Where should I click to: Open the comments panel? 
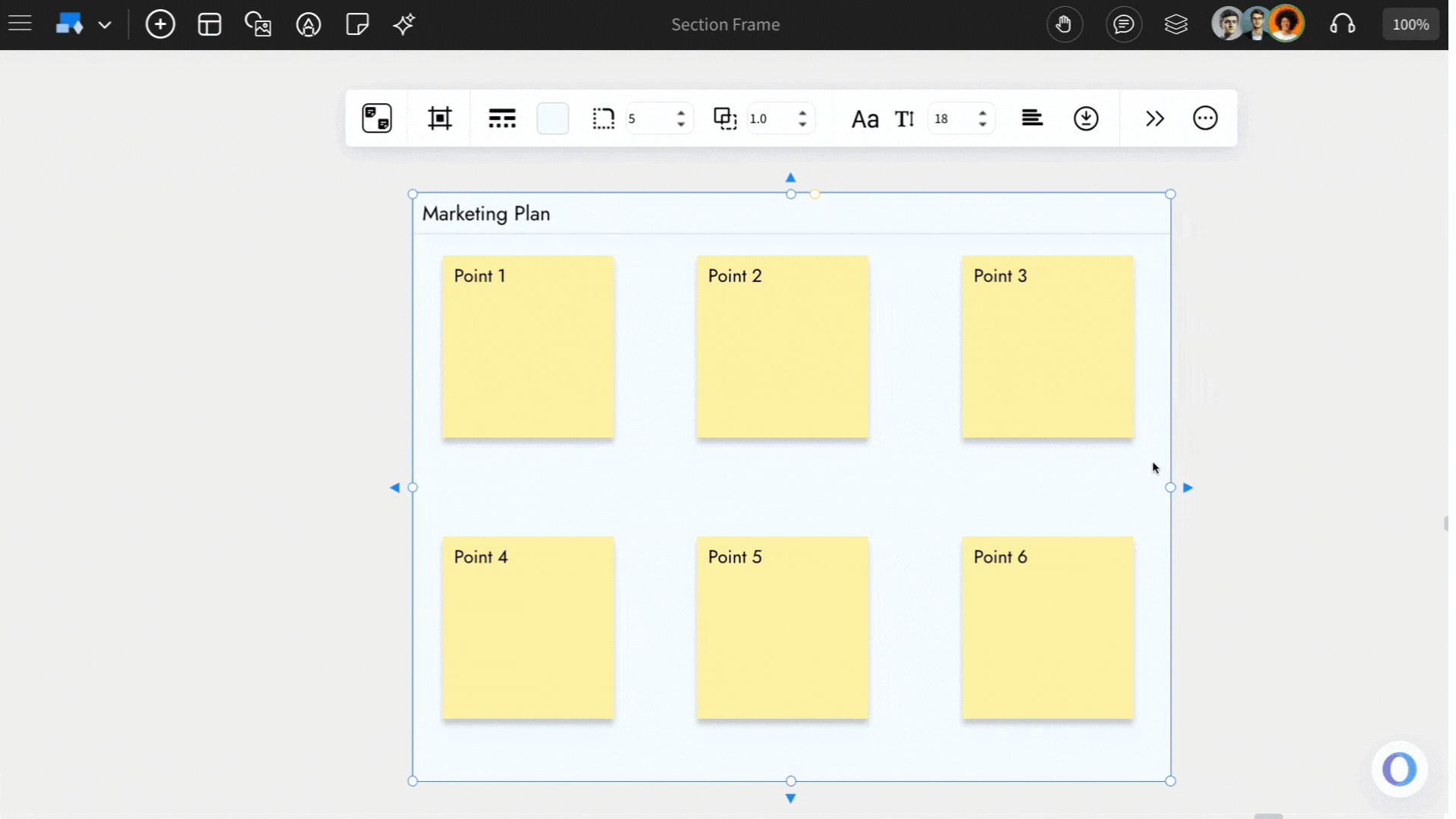click(x=1124, y=24)
